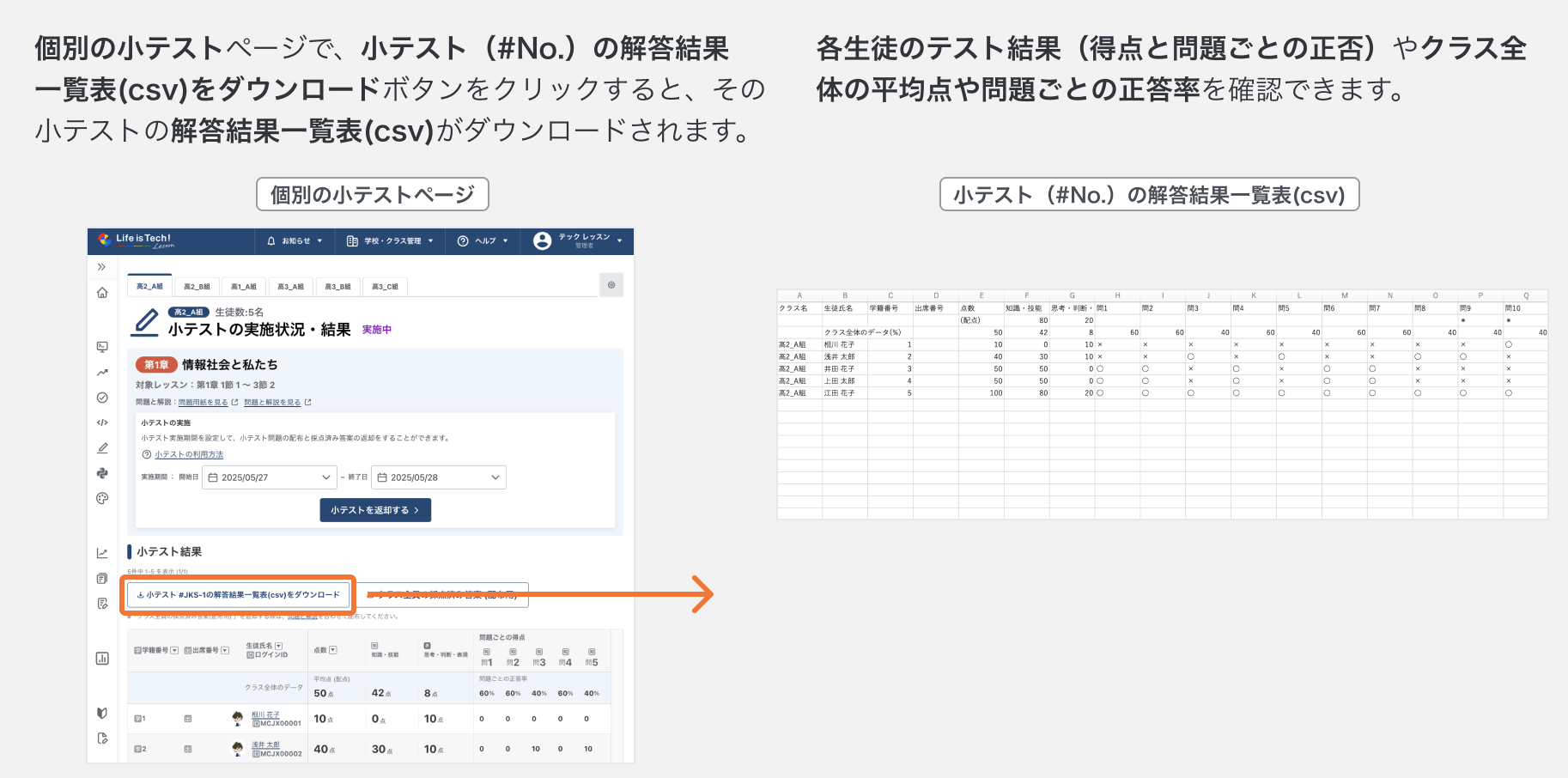Open the trending-arrow progress sidebar icon

coord(102,373)
